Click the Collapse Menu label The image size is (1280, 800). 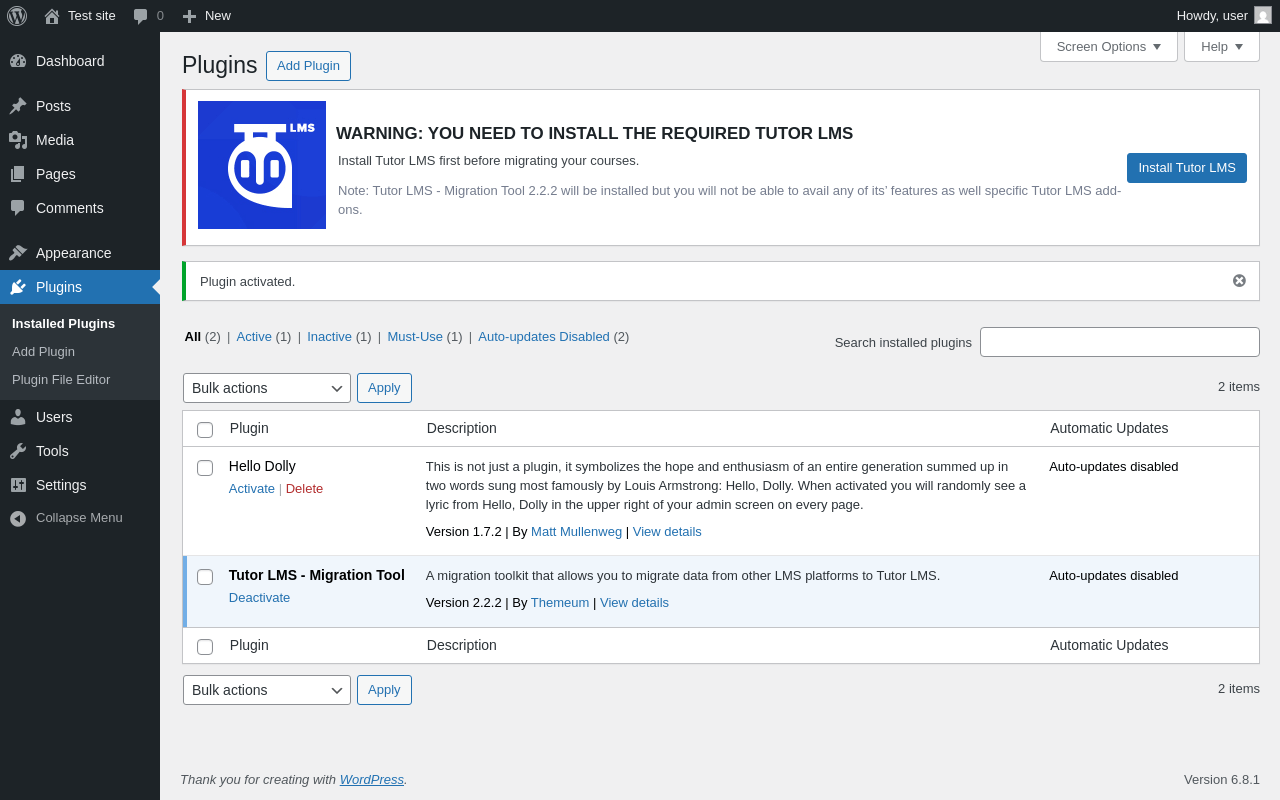[79, 518]
